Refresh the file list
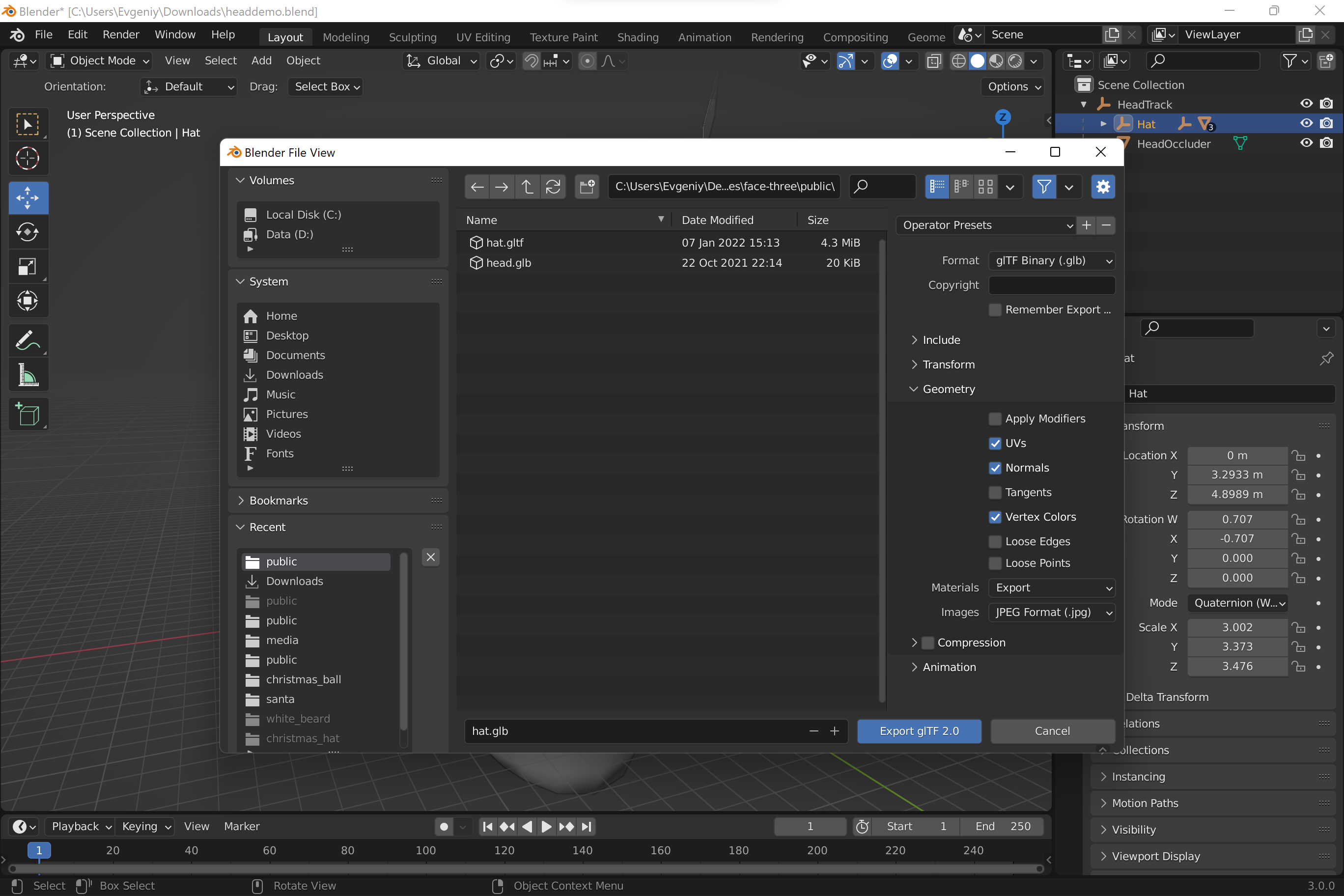The width and height of the screenshot is (1344, 896). (x=553, y=187)
